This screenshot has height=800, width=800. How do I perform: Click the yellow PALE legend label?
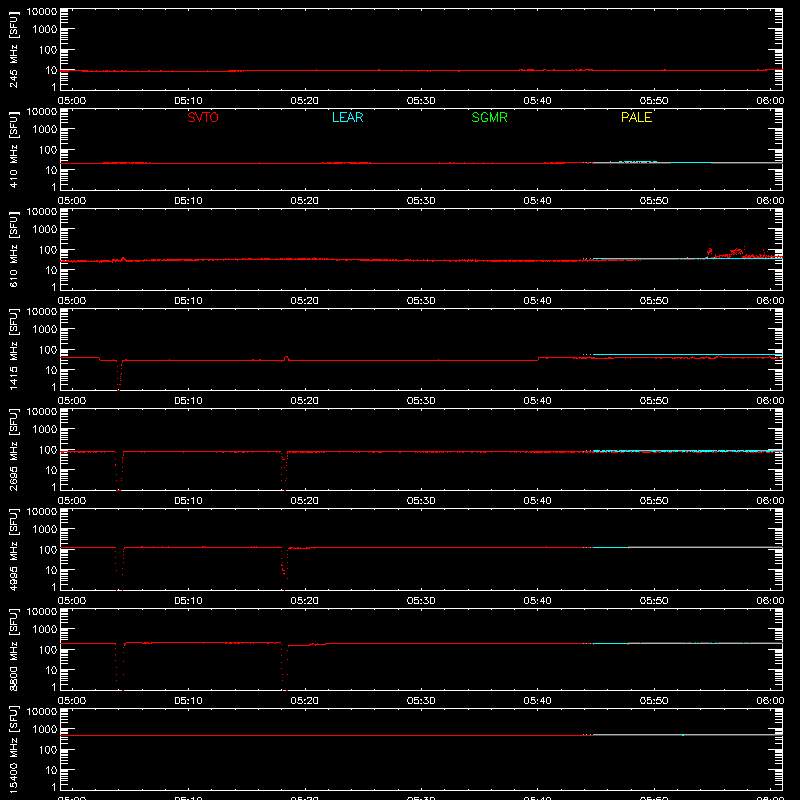click(636, 117)
